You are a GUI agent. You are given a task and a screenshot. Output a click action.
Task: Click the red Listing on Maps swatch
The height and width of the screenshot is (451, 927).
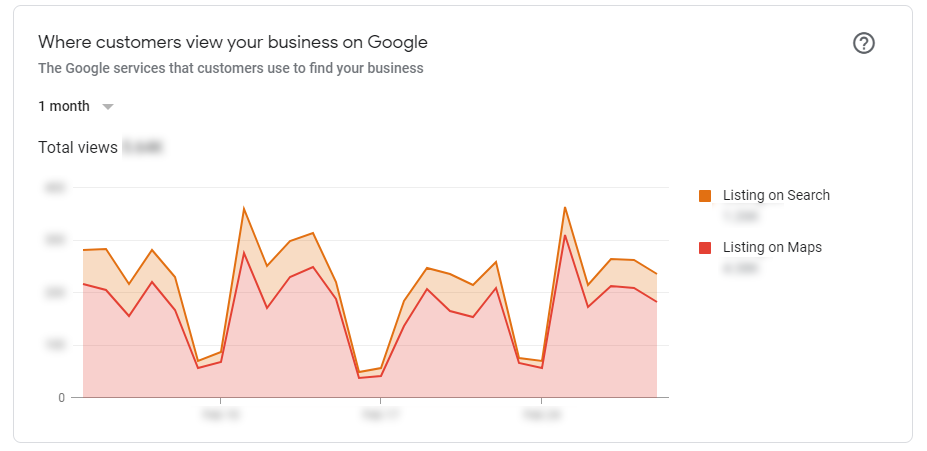[x=705, y=247]
